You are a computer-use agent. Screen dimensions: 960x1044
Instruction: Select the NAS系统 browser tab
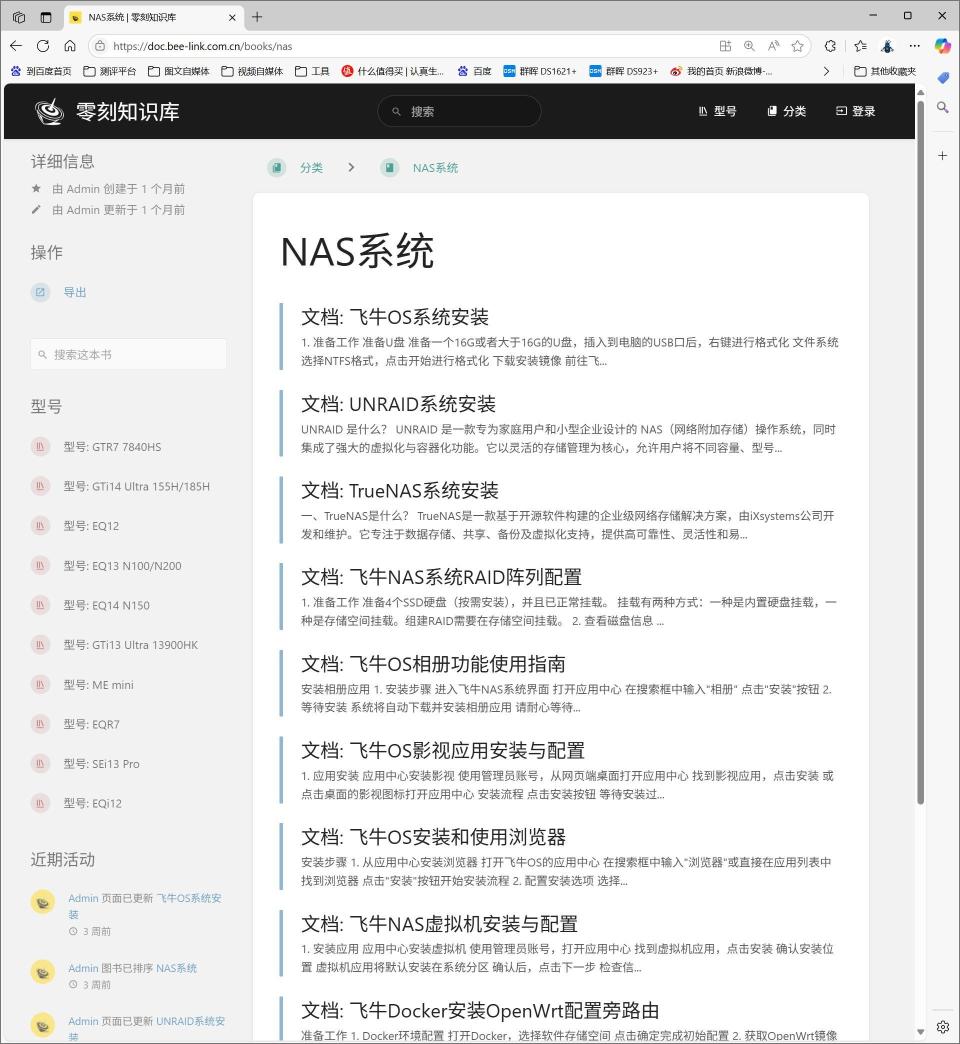[153, 17]
